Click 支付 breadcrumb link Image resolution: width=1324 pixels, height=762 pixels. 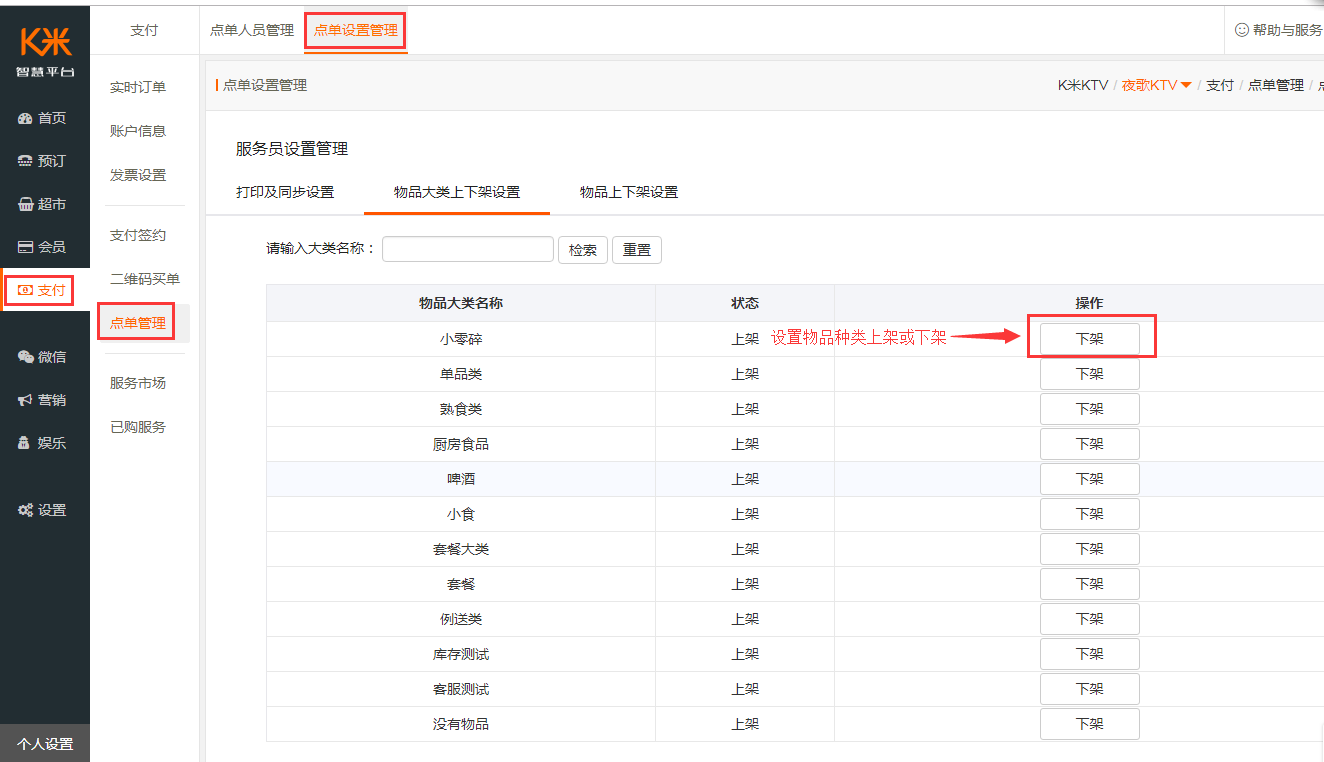[1220, 85]
